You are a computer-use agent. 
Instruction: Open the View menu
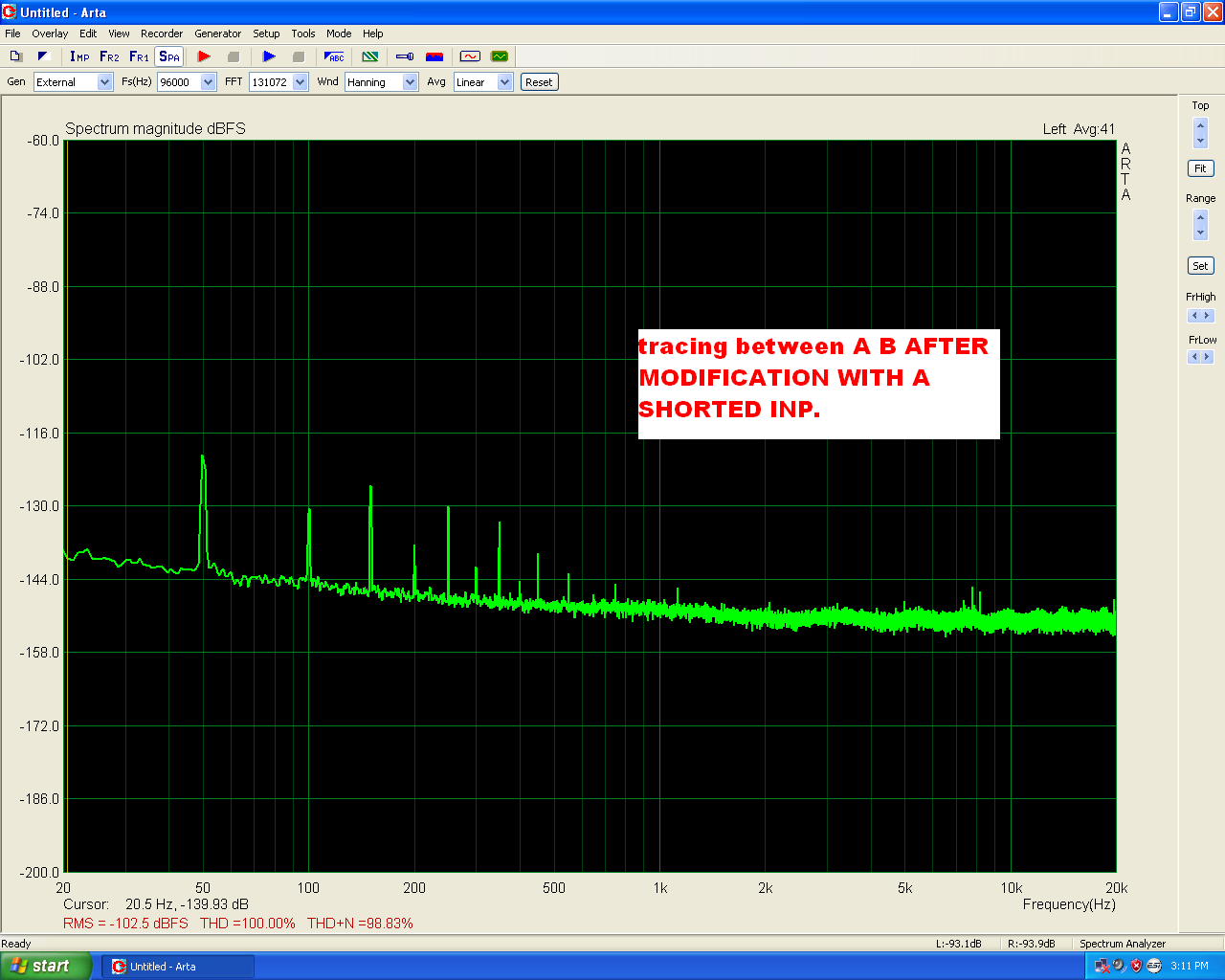point(119,33)
